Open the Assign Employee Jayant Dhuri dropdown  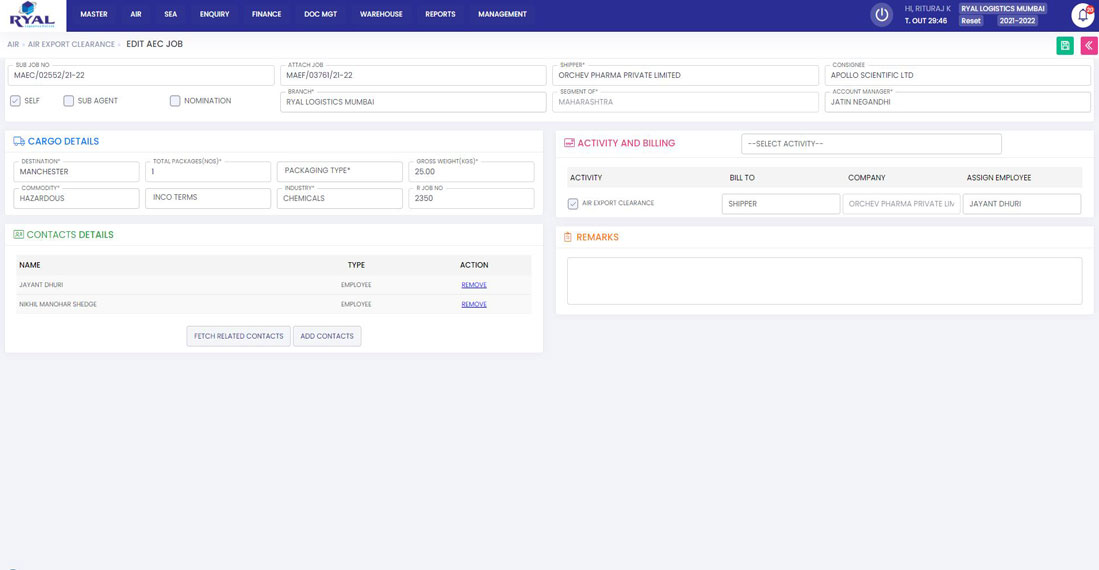click(1022, 204)
